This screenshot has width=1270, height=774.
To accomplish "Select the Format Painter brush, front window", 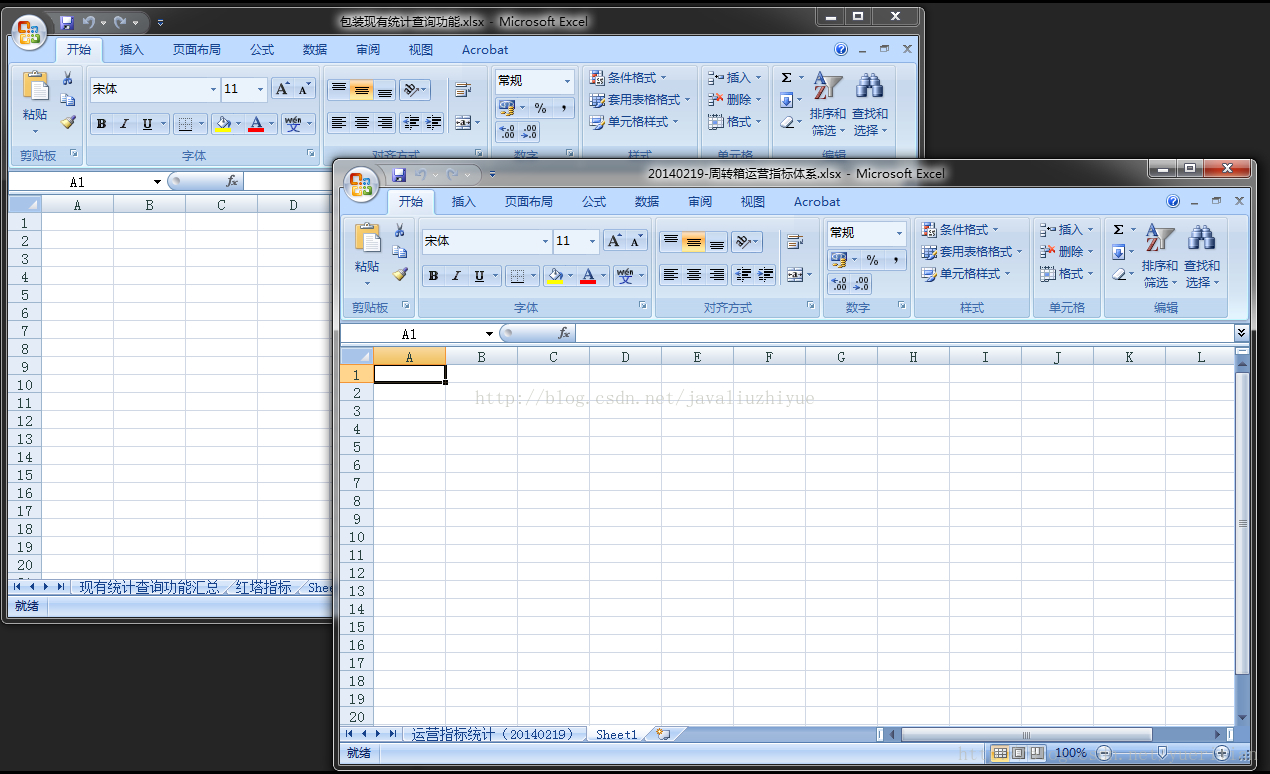I will 400,273.
